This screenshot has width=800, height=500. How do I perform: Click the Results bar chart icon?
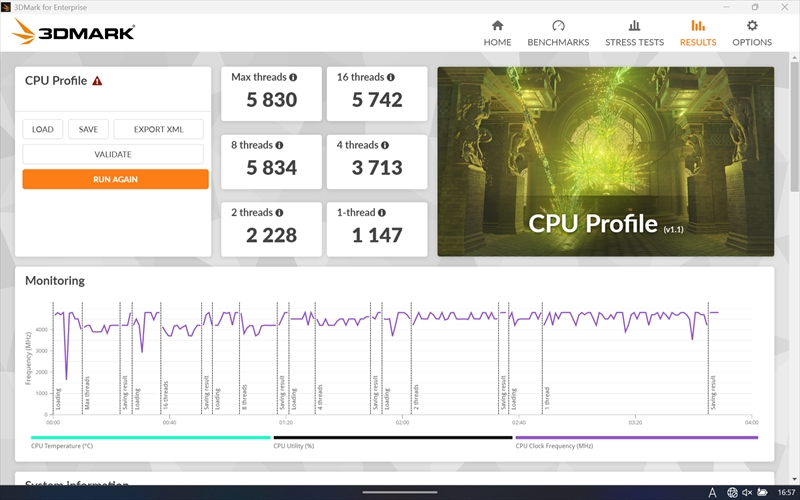coord(697,26)
